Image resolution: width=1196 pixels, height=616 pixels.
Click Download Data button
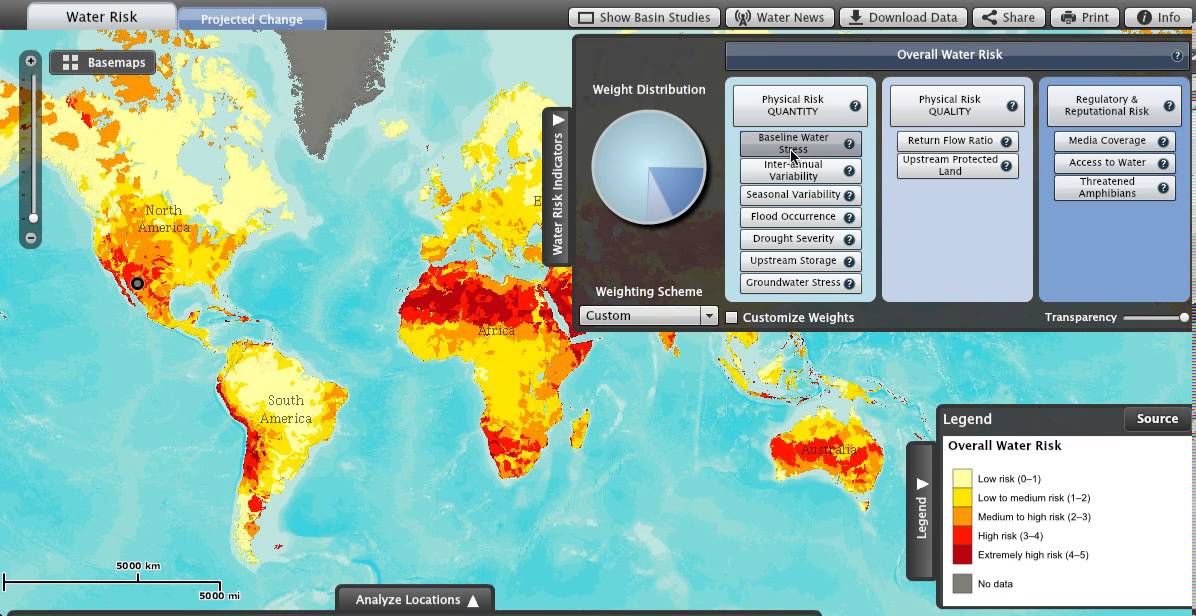coord(903,18)
